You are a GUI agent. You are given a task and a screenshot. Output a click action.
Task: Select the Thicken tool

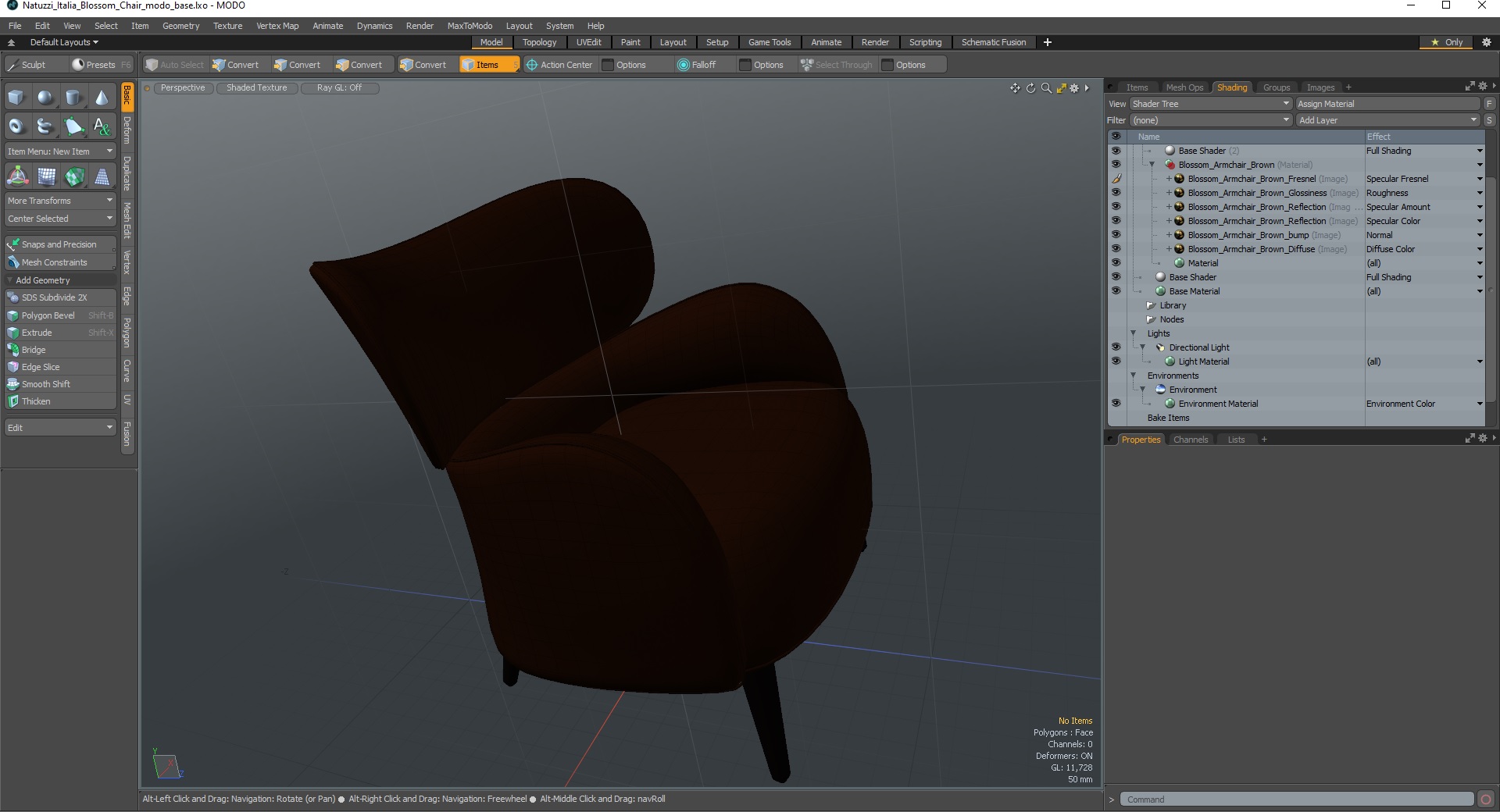click(x=60, y=401)
